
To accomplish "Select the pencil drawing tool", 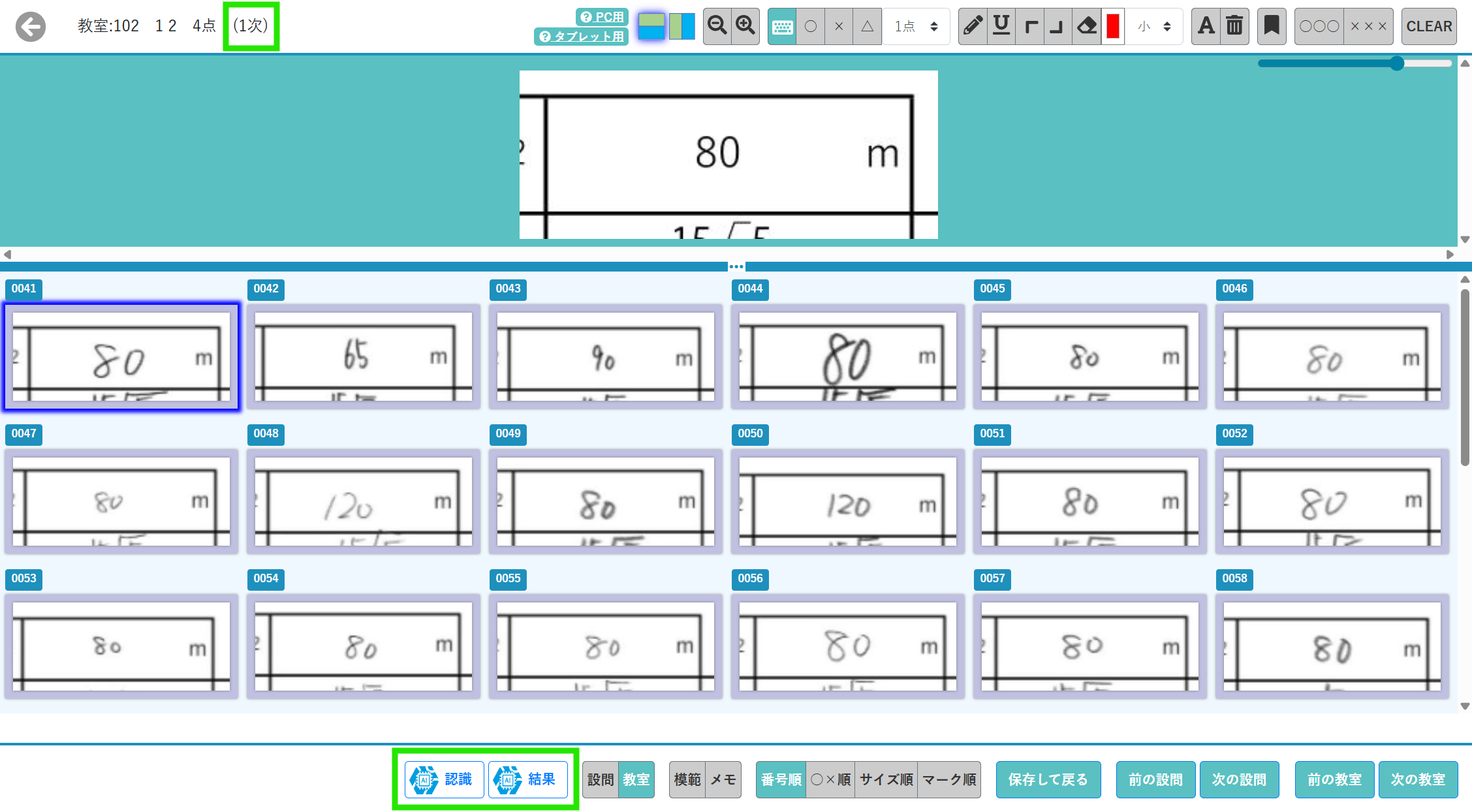I will pos(973,26).
